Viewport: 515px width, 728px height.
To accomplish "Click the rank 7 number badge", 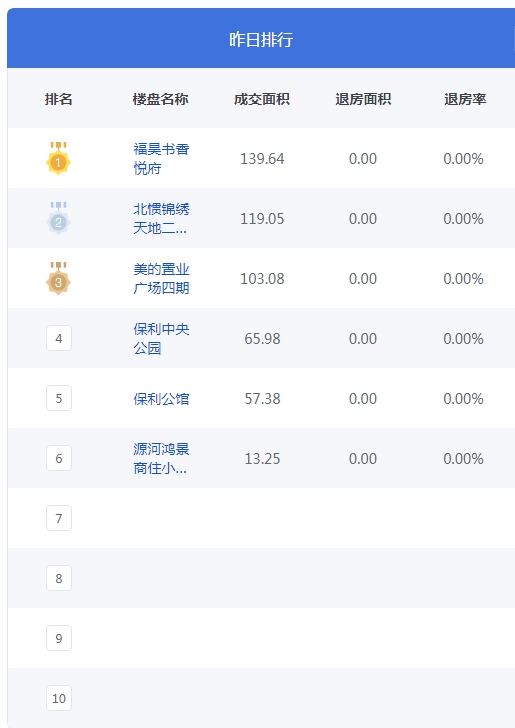I will point(59,518).
